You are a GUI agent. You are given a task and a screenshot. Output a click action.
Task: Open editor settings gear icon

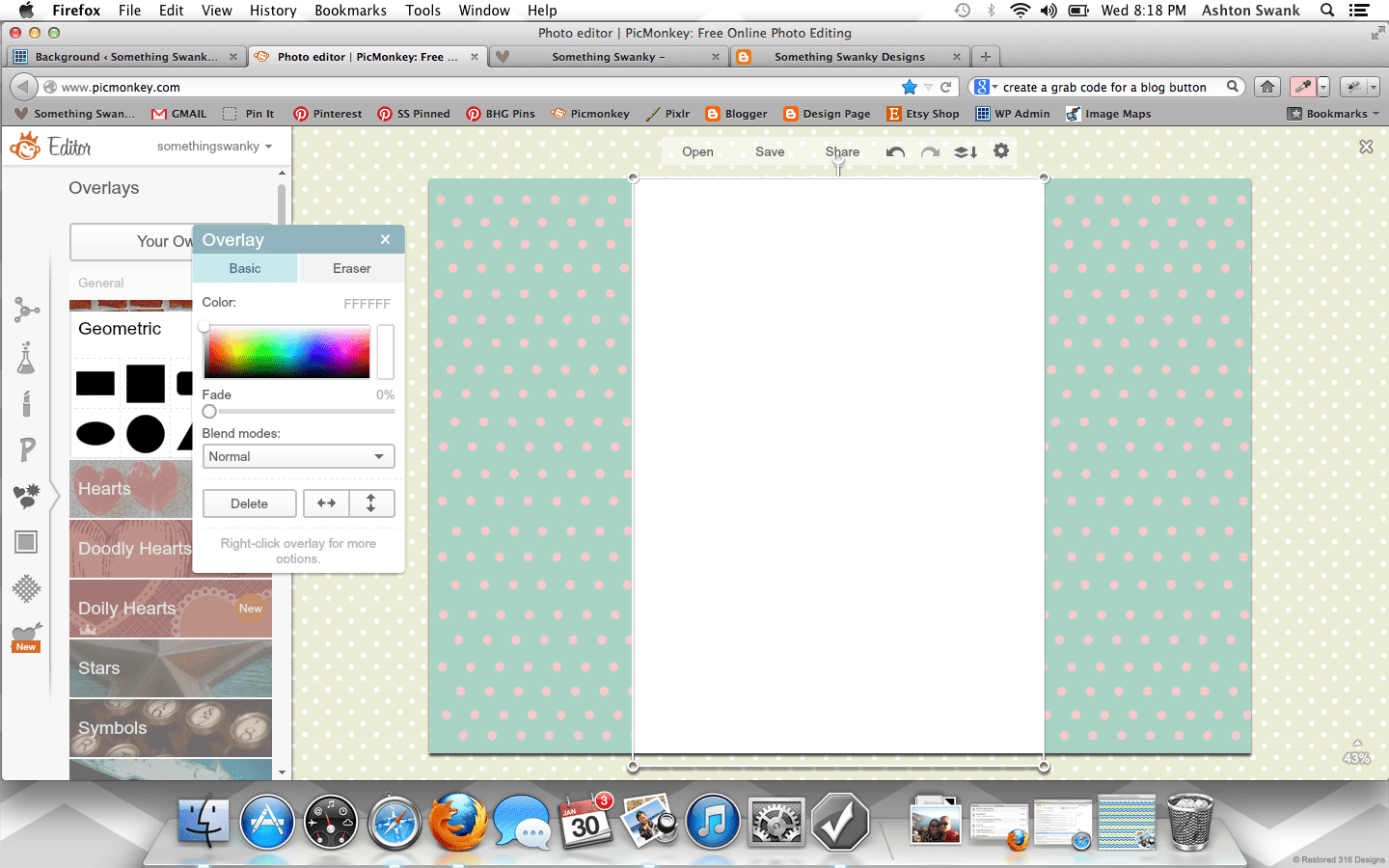pos(1001,151)
